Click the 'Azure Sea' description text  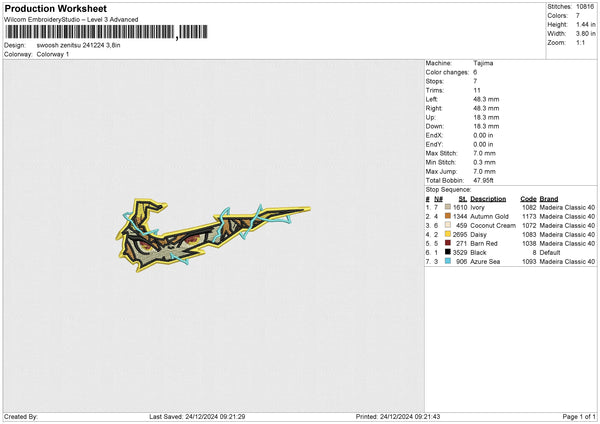pyautogui.click(x=485, y=261)
